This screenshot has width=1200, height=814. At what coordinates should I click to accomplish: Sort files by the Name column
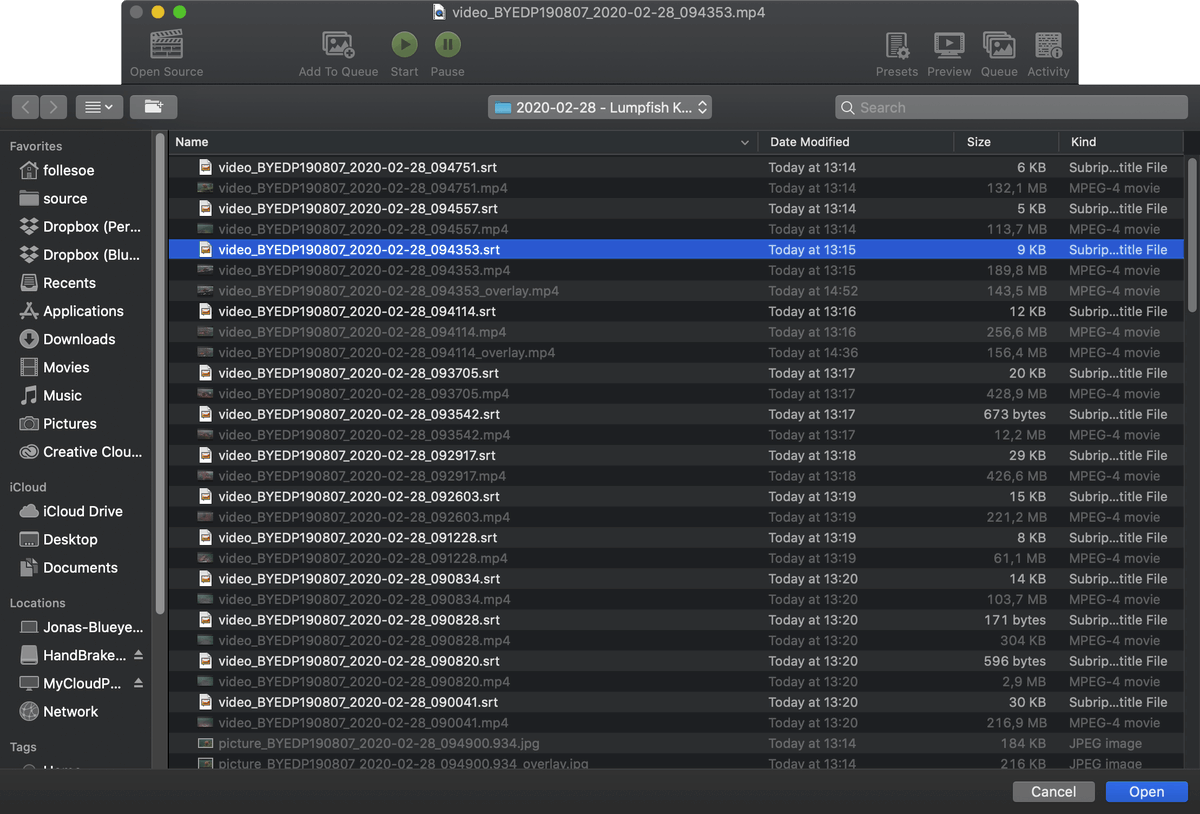[x=463, y=142]
